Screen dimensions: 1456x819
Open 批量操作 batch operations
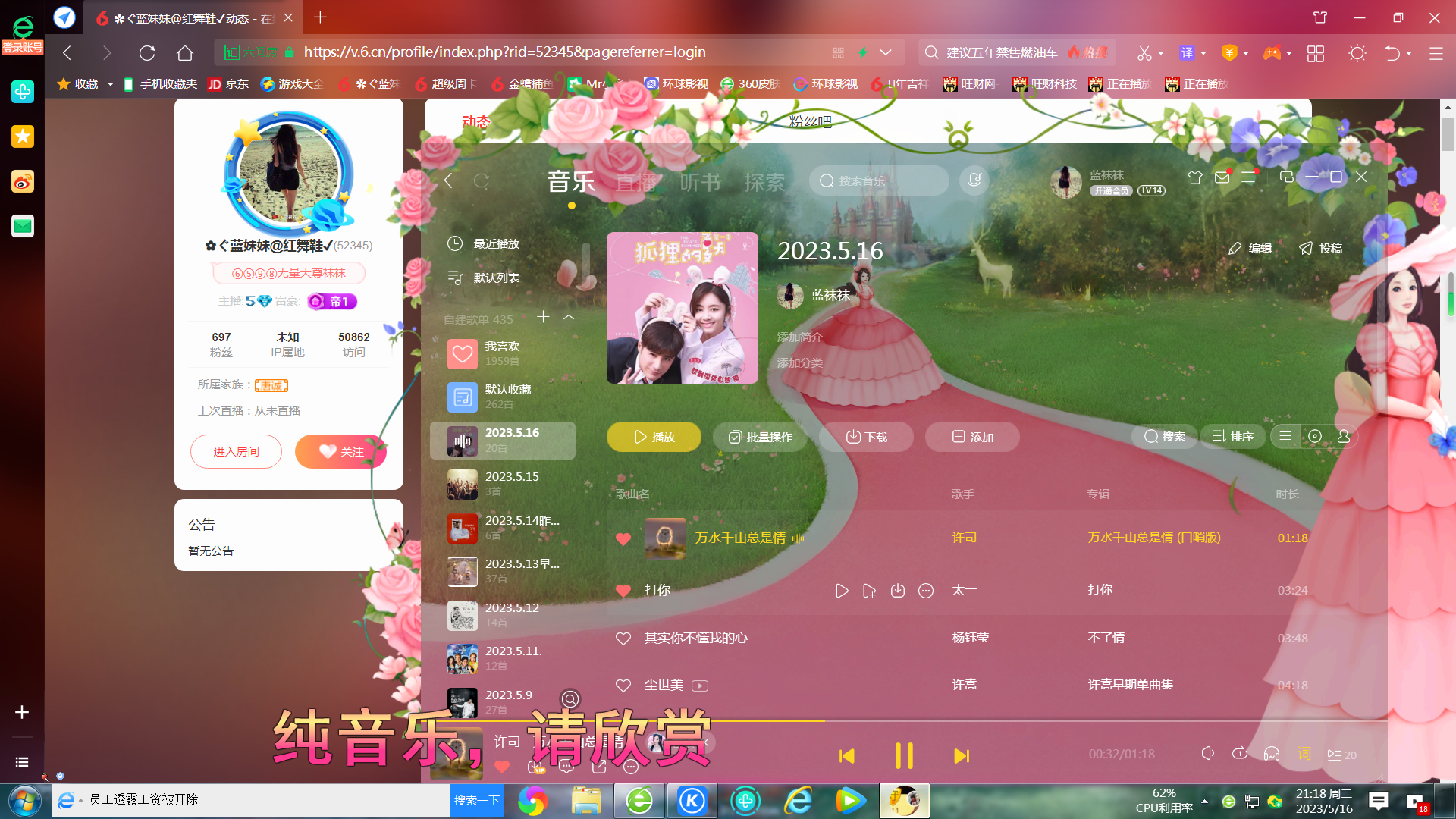760,437
